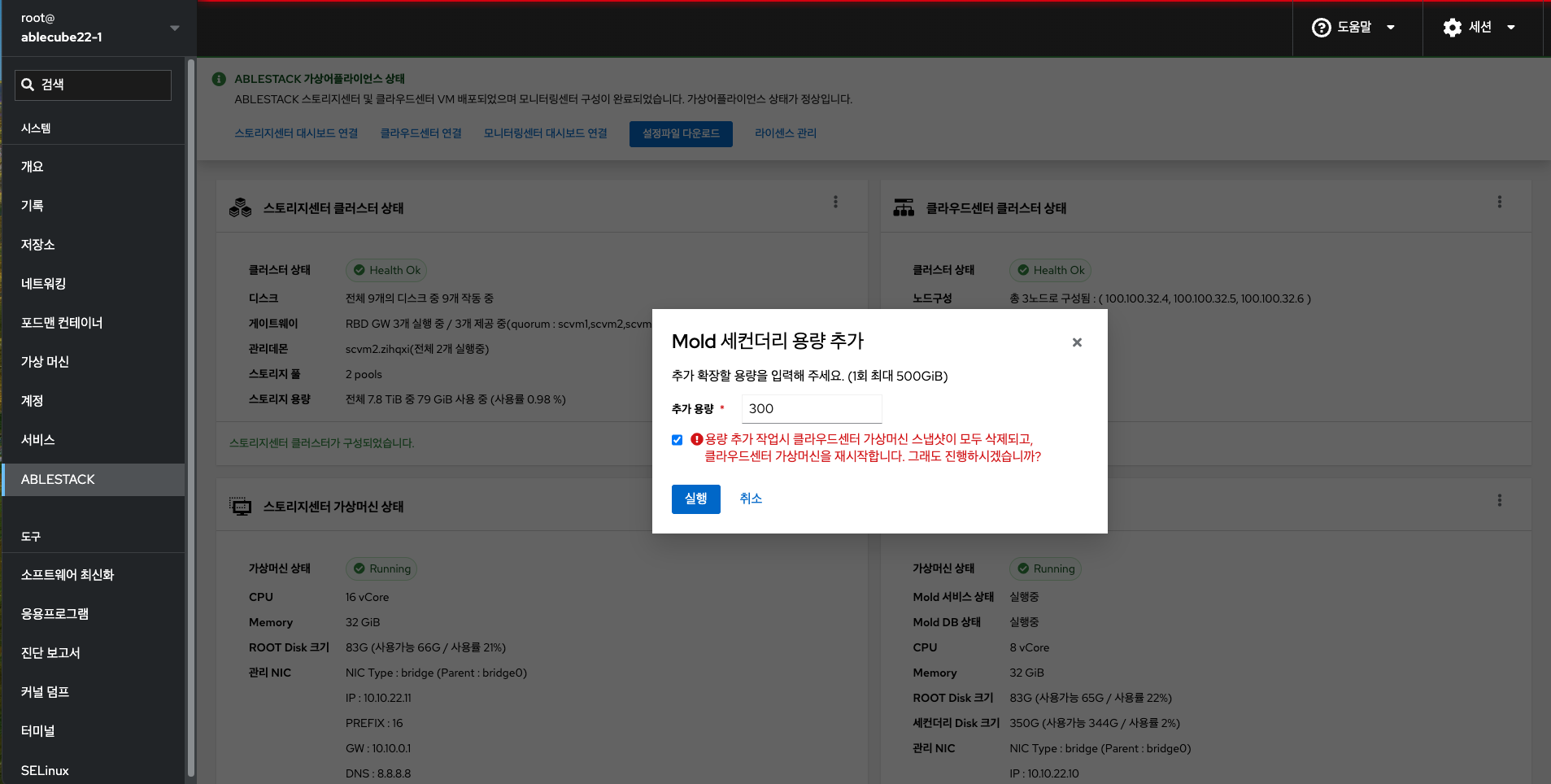
Task: Click 관리데몬 scvm2.zihqxi value
Action: (417, 349)
